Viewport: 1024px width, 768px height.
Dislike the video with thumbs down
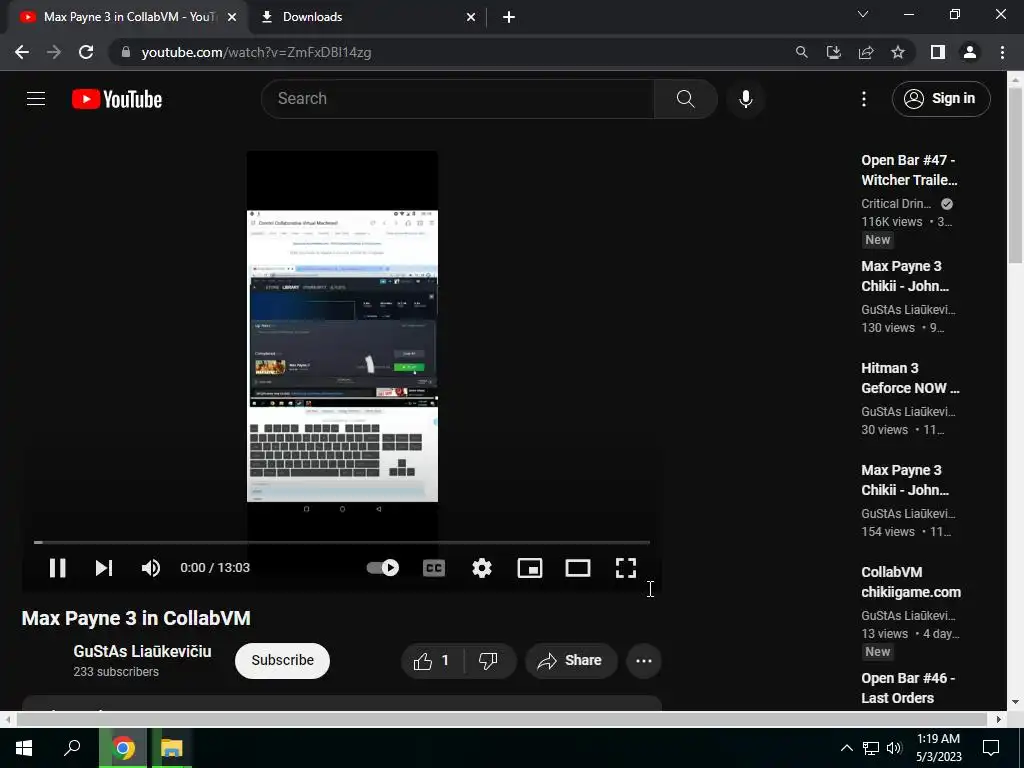pyautogui.click(x=488, y=661)
